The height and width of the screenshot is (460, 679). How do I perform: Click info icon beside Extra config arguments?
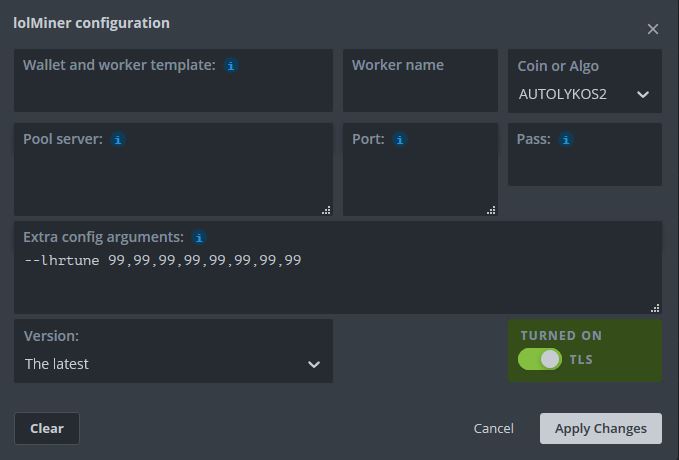click(x=199, y=238)
